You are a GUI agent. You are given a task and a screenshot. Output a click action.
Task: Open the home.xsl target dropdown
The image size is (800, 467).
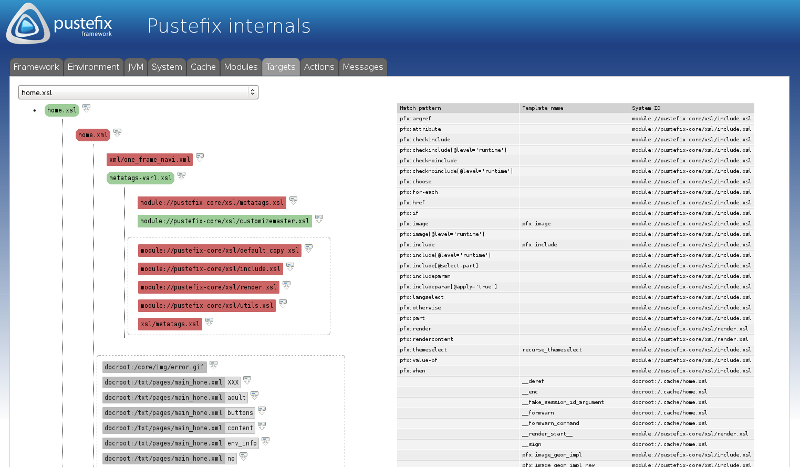(x=138, y=92)
